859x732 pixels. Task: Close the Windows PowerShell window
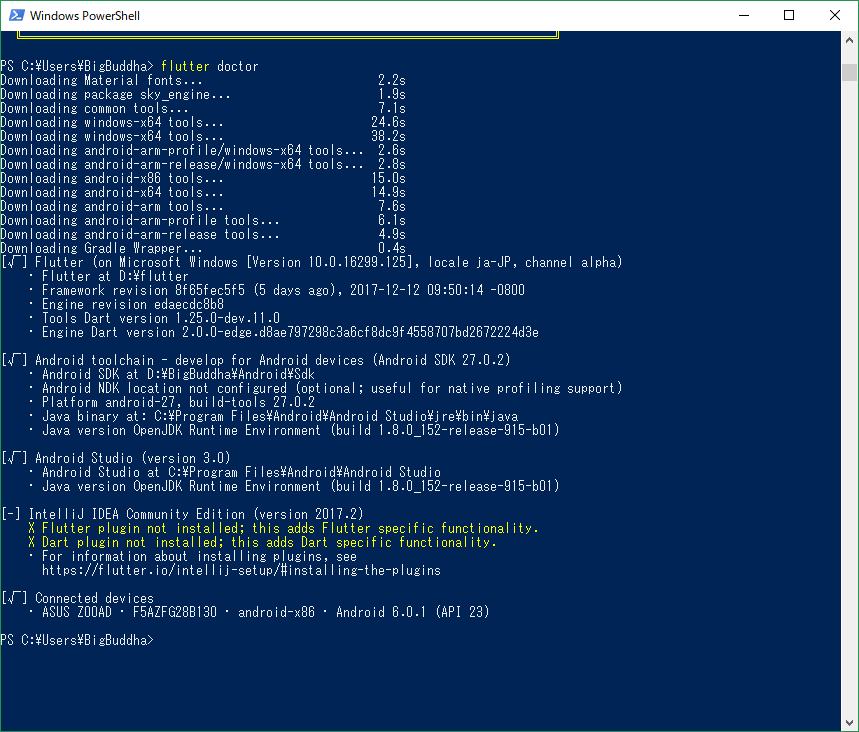(x=834, y=15)
